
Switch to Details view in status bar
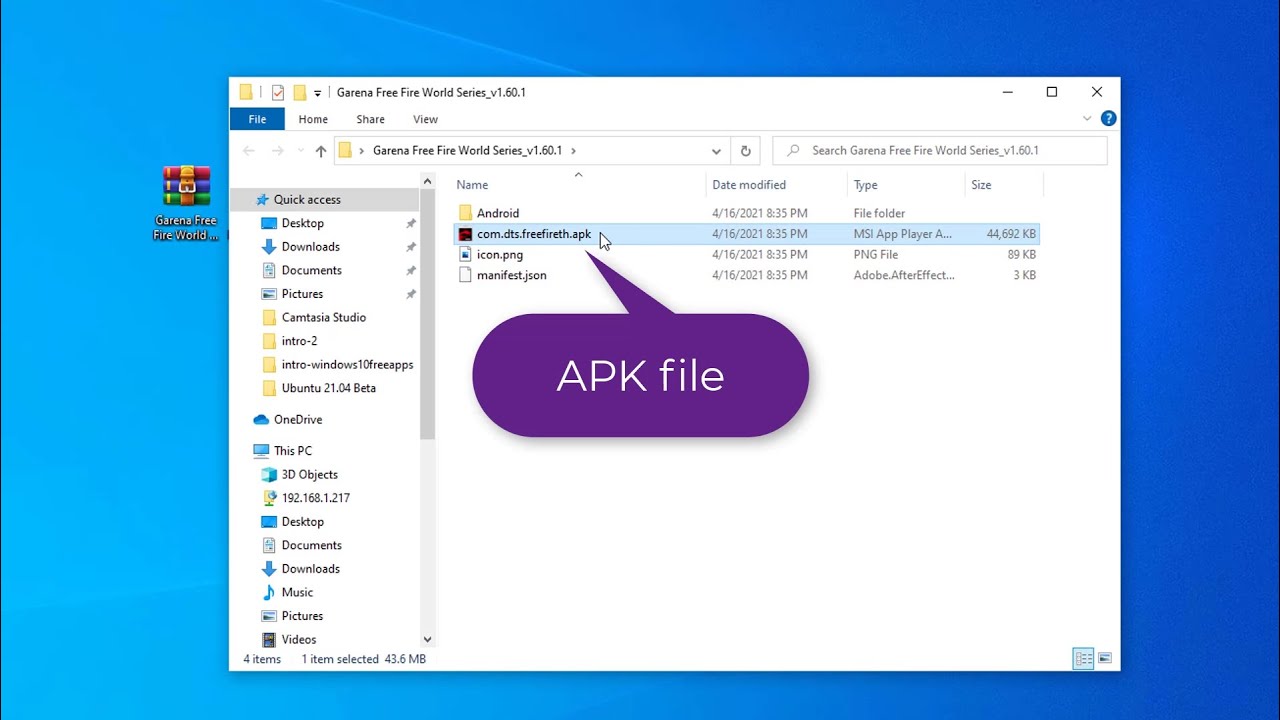[x=1083, y=659]
